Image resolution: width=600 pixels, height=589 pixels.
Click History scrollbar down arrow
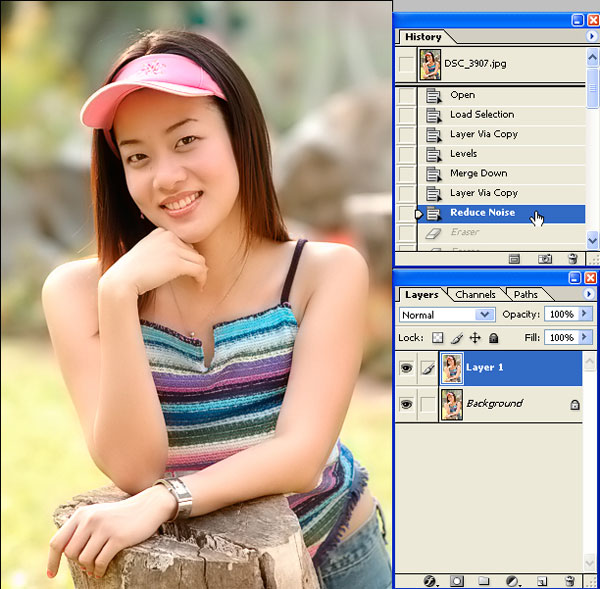[x=592, y=240]
